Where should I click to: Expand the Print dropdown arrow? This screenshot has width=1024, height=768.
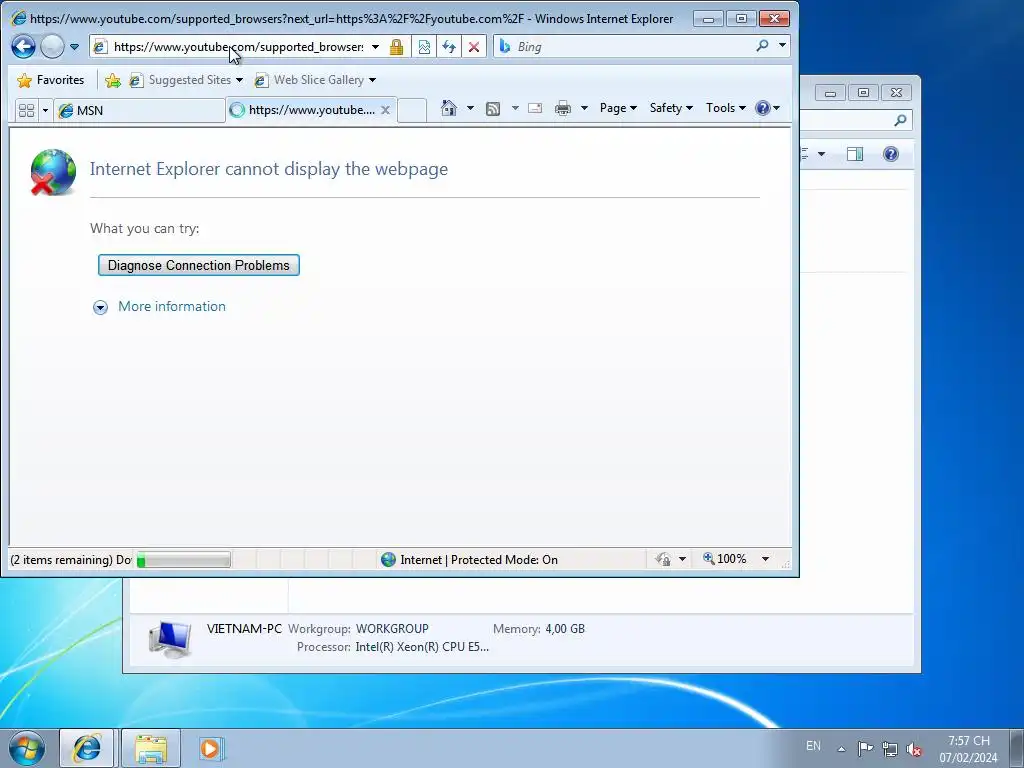(584, 108)
